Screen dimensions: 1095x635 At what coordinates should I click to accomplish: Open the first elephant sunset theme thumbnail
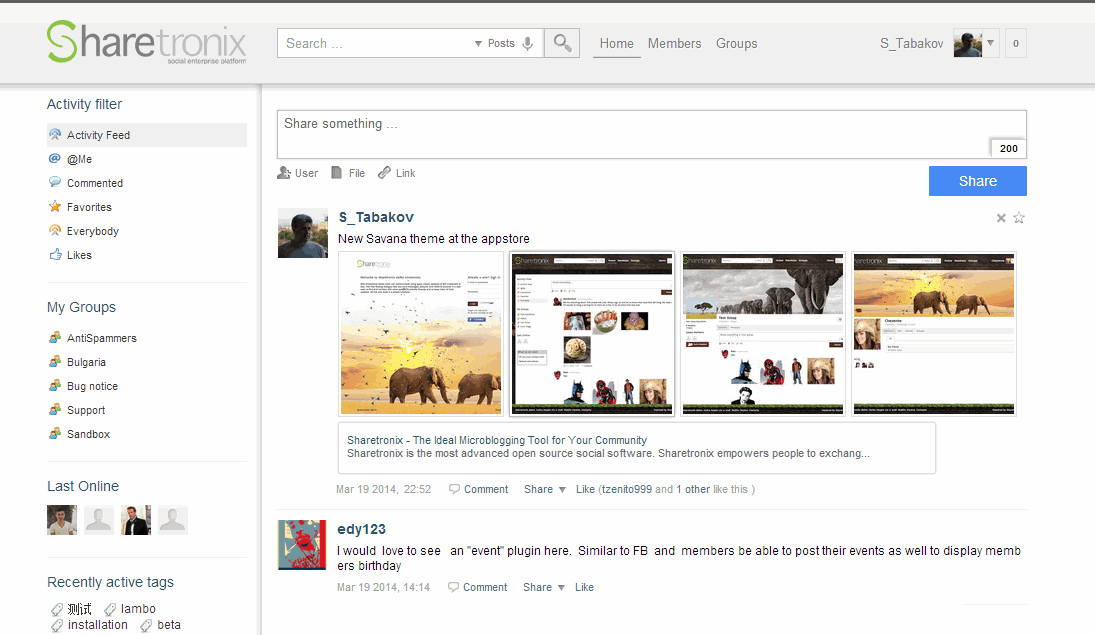pos(421,333)
